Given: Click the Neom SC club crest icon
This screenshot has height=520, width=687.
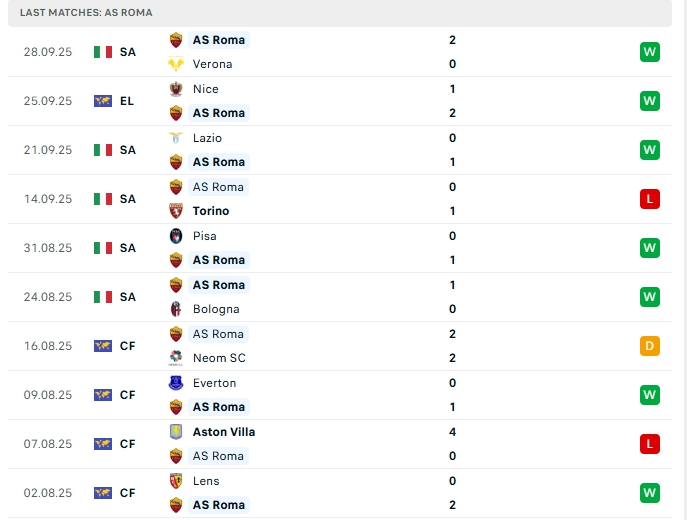Looking at the screenshot, I should pos(177,358).
